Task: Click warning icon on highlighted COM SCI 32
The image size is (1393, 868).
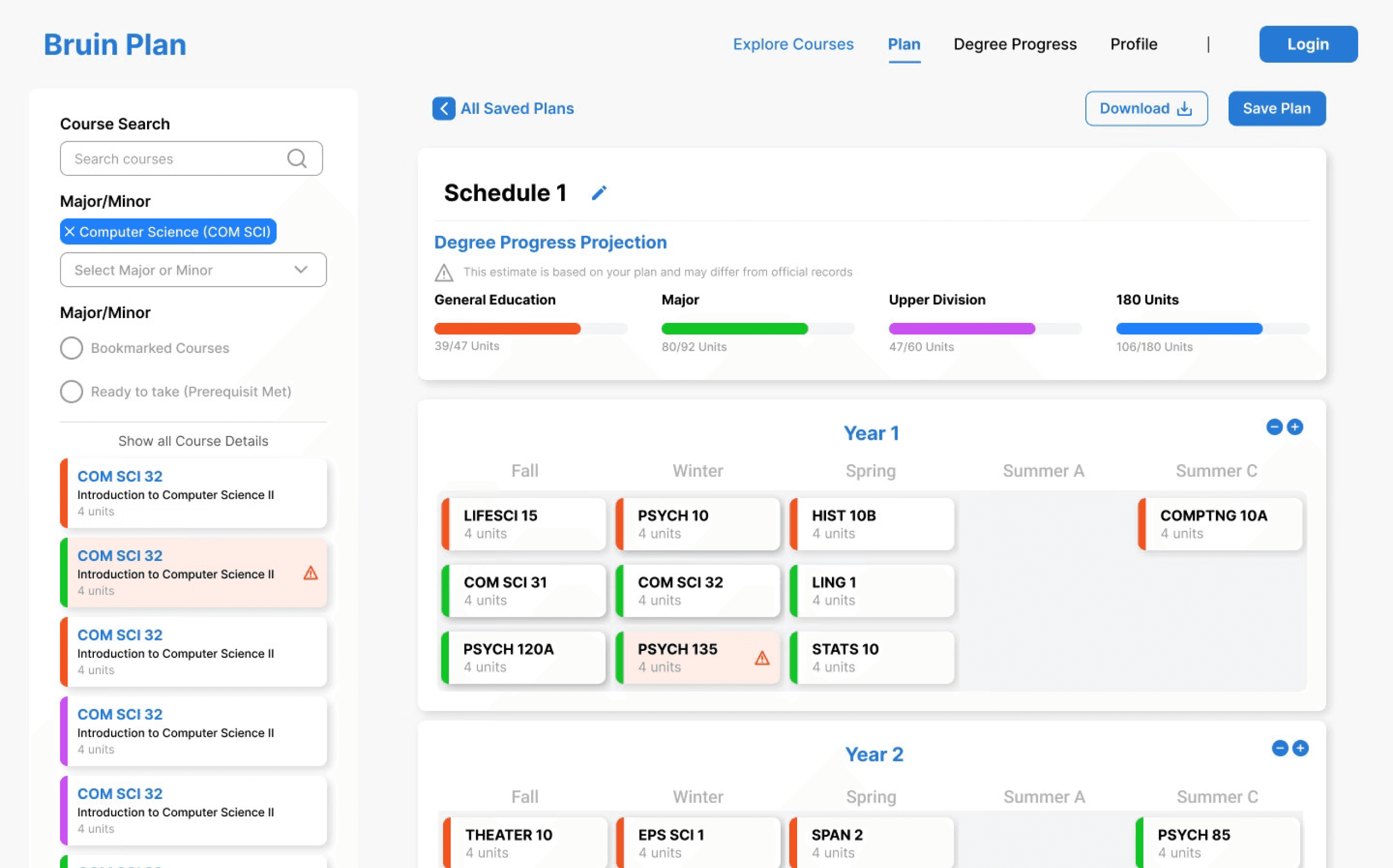Action: point(311,573)
